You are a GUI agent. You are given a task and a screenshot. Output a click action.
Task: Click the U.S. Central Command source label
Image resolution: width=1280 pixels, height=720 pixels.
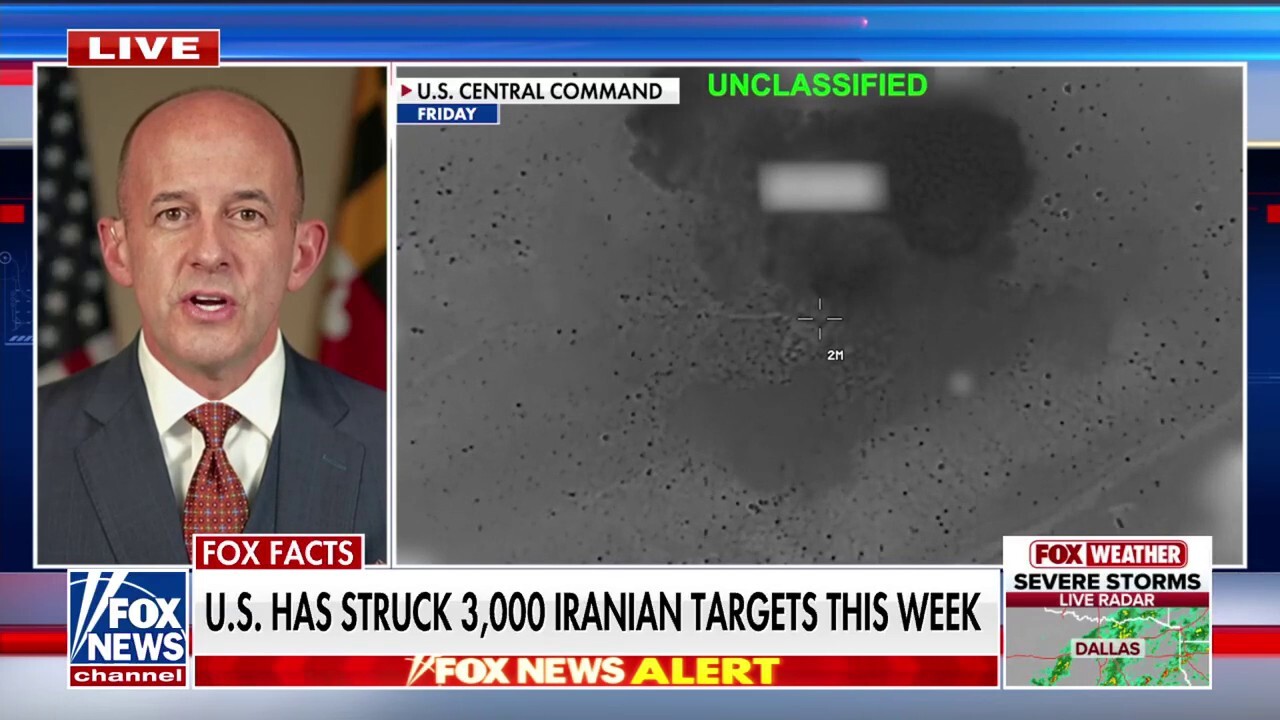539,91
